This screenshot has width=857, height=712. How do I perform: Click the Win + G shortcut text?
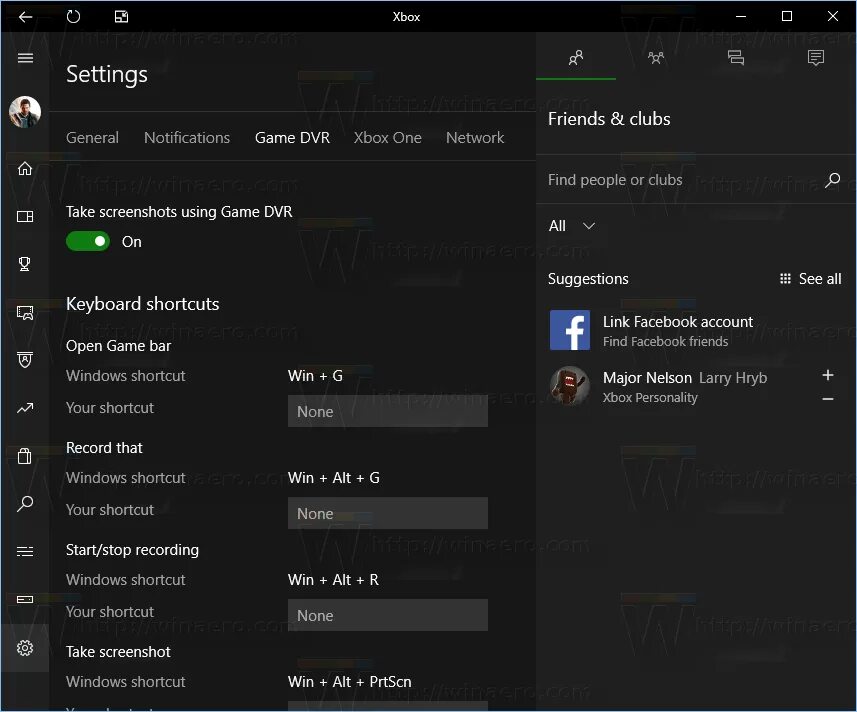pos(315,376)
